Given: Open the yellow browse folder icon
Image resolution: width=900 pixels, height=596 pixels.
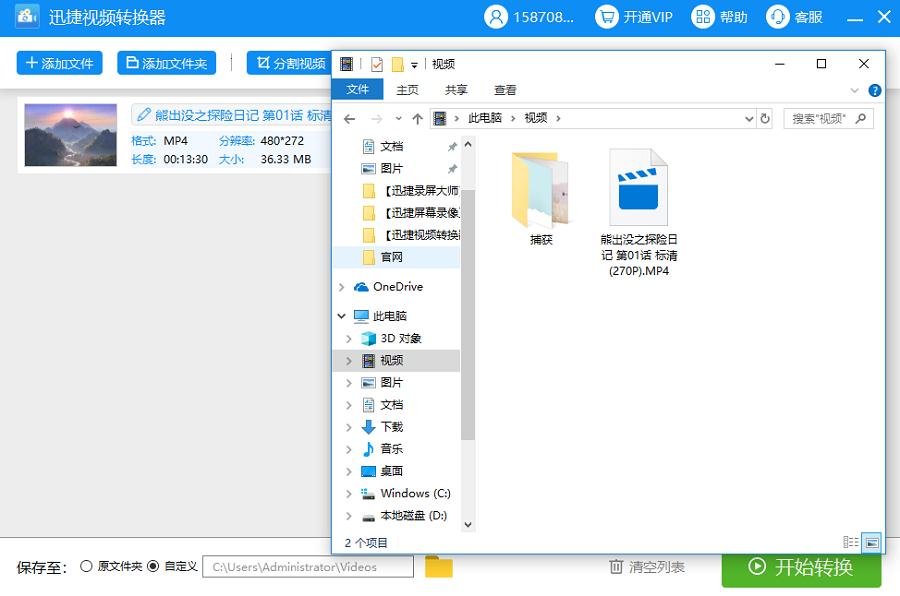Looking at the screenshot, I should pyautogui.click(x=439, y=567).
